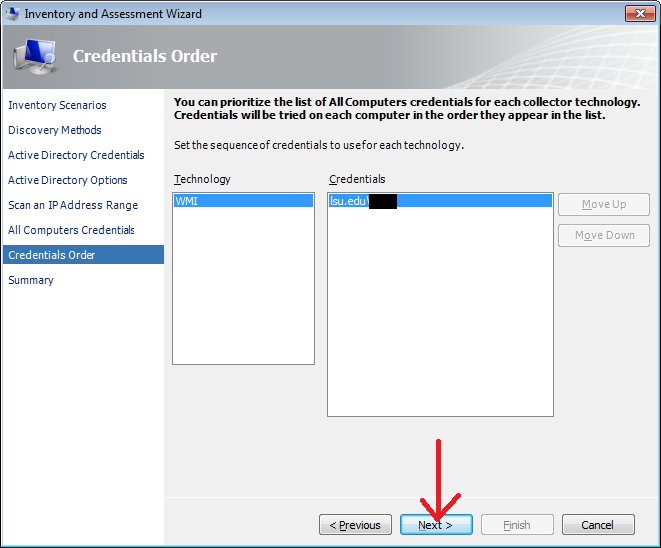Close the Inventory and Assessment Wizard window
The image size is (661, 548).
pos(640,14)
